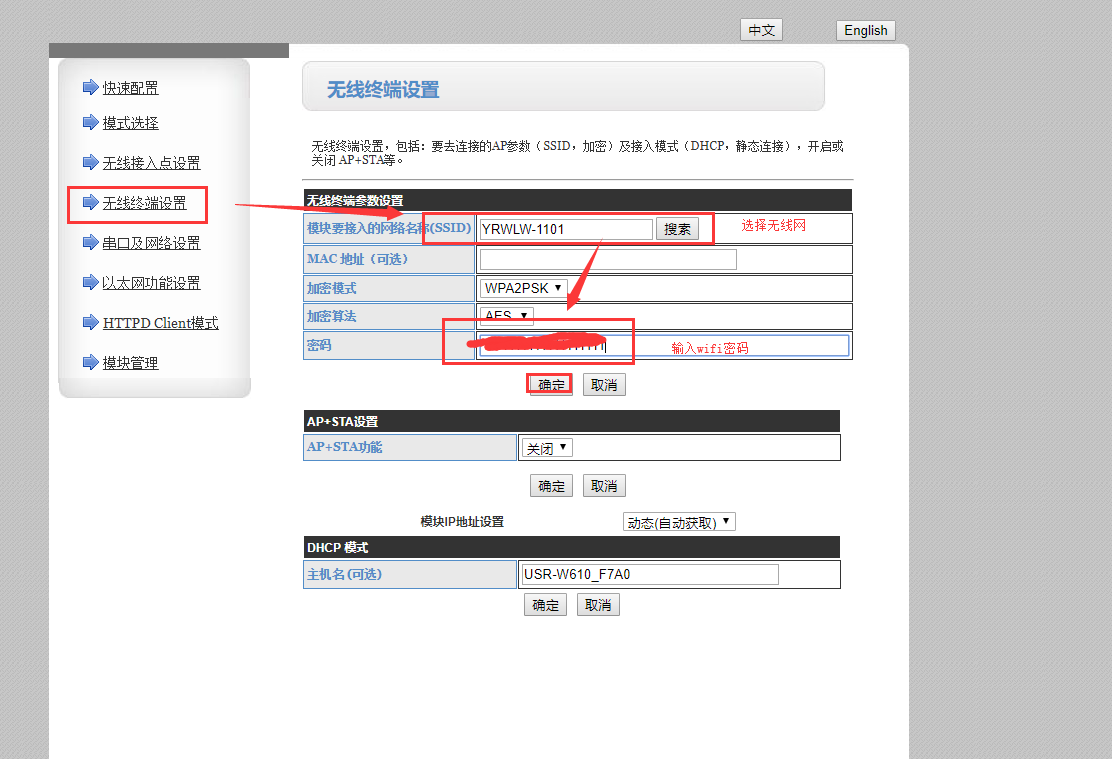The width and height of the screenshot is (1112, 759).
Task: Open the 加密模式 WPA2PSK dropdown
Action: click(x=523, y=288)
